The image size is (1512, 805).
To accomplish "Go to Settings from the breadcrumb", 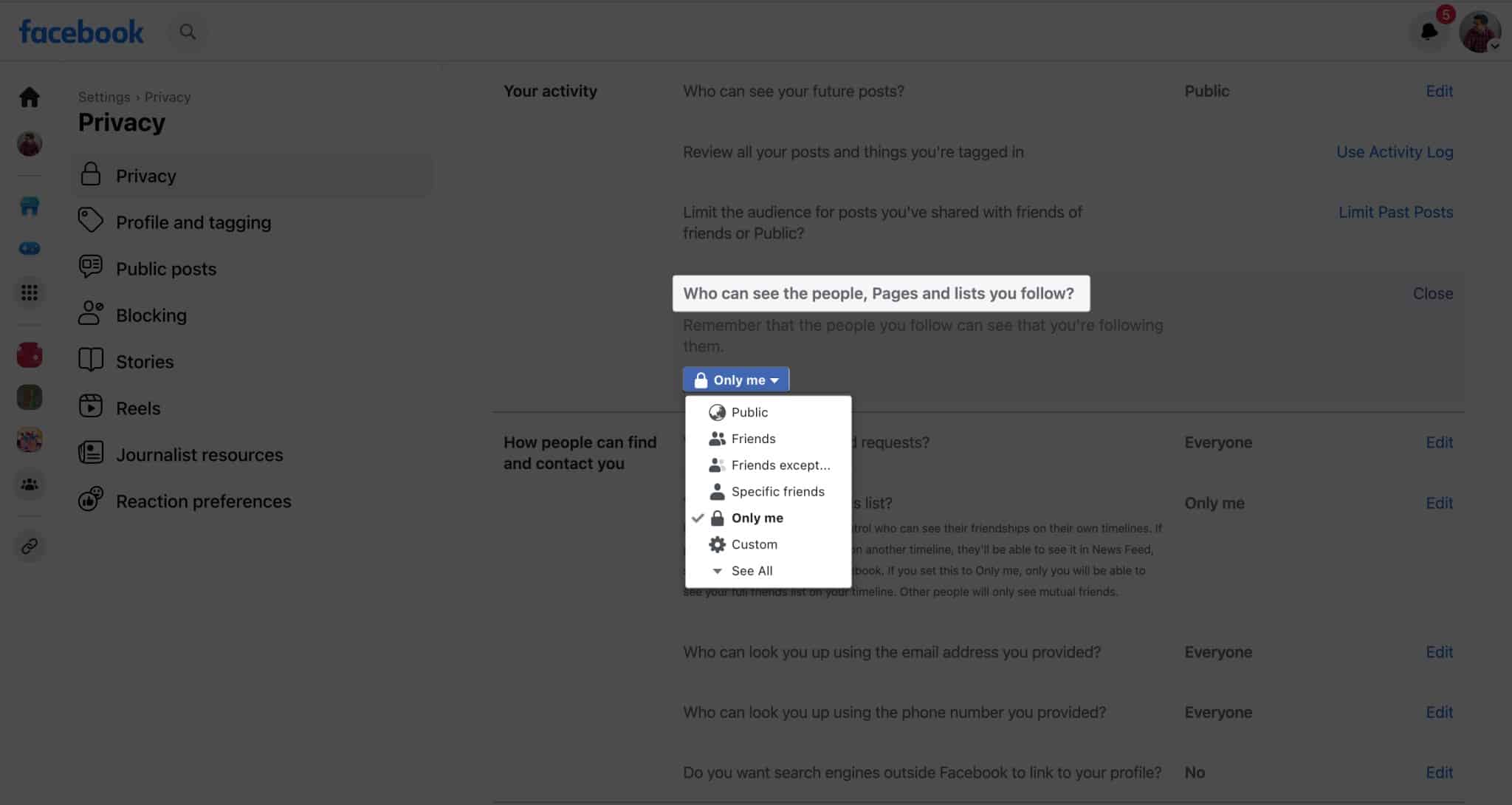I will point(104,97).
